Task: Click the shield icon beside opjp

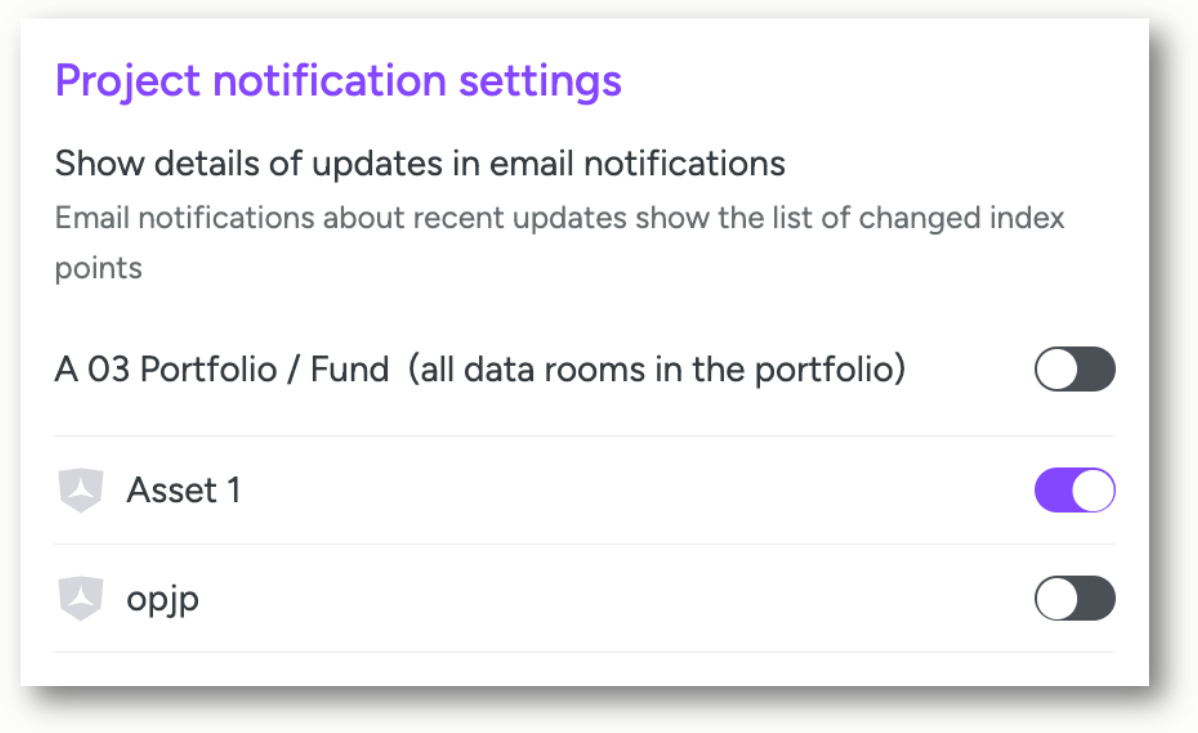Action: tap(81, 598)
